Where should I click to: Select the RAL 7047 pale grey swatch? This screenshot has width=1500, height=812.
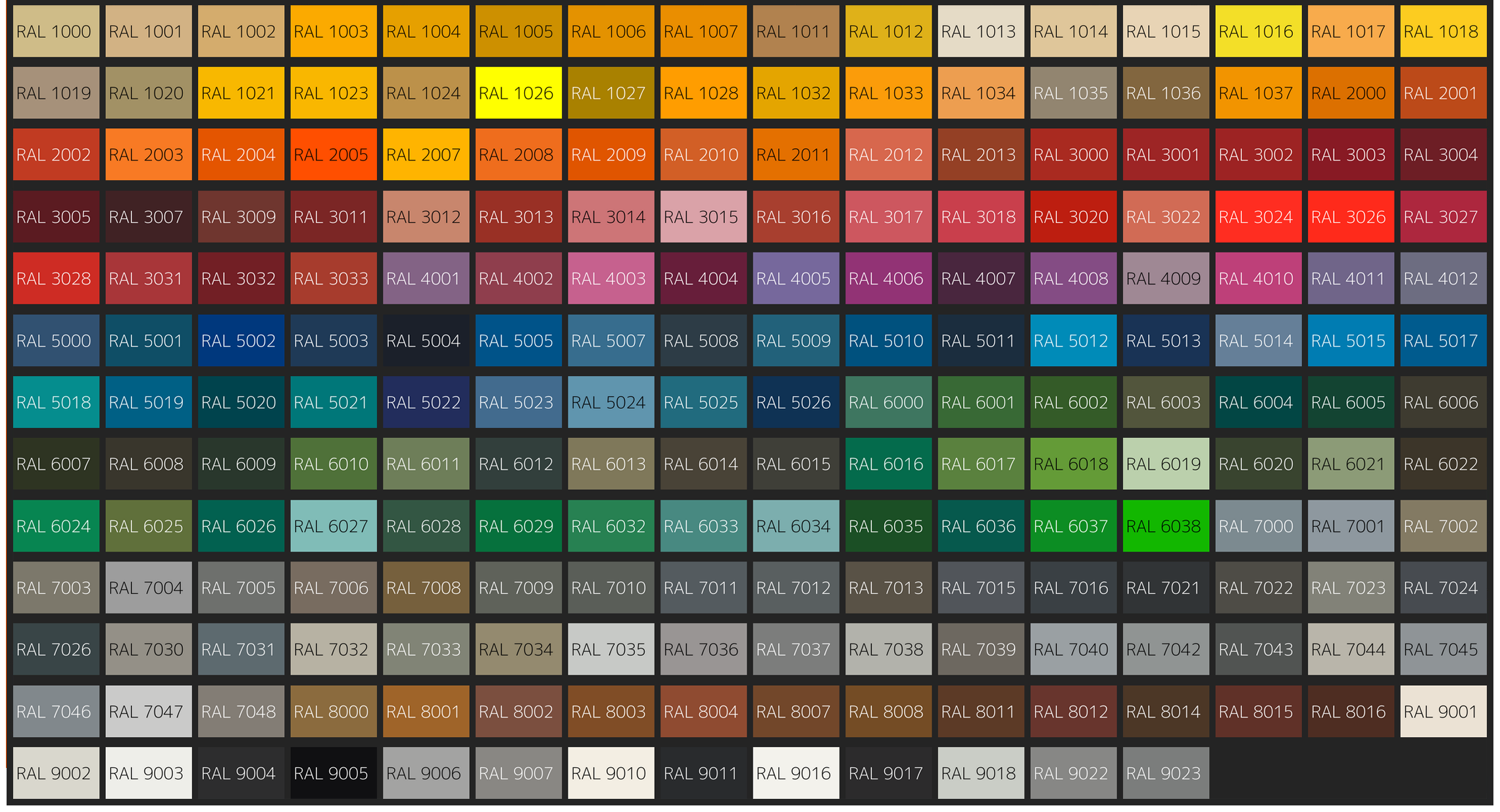coord(148,711)
